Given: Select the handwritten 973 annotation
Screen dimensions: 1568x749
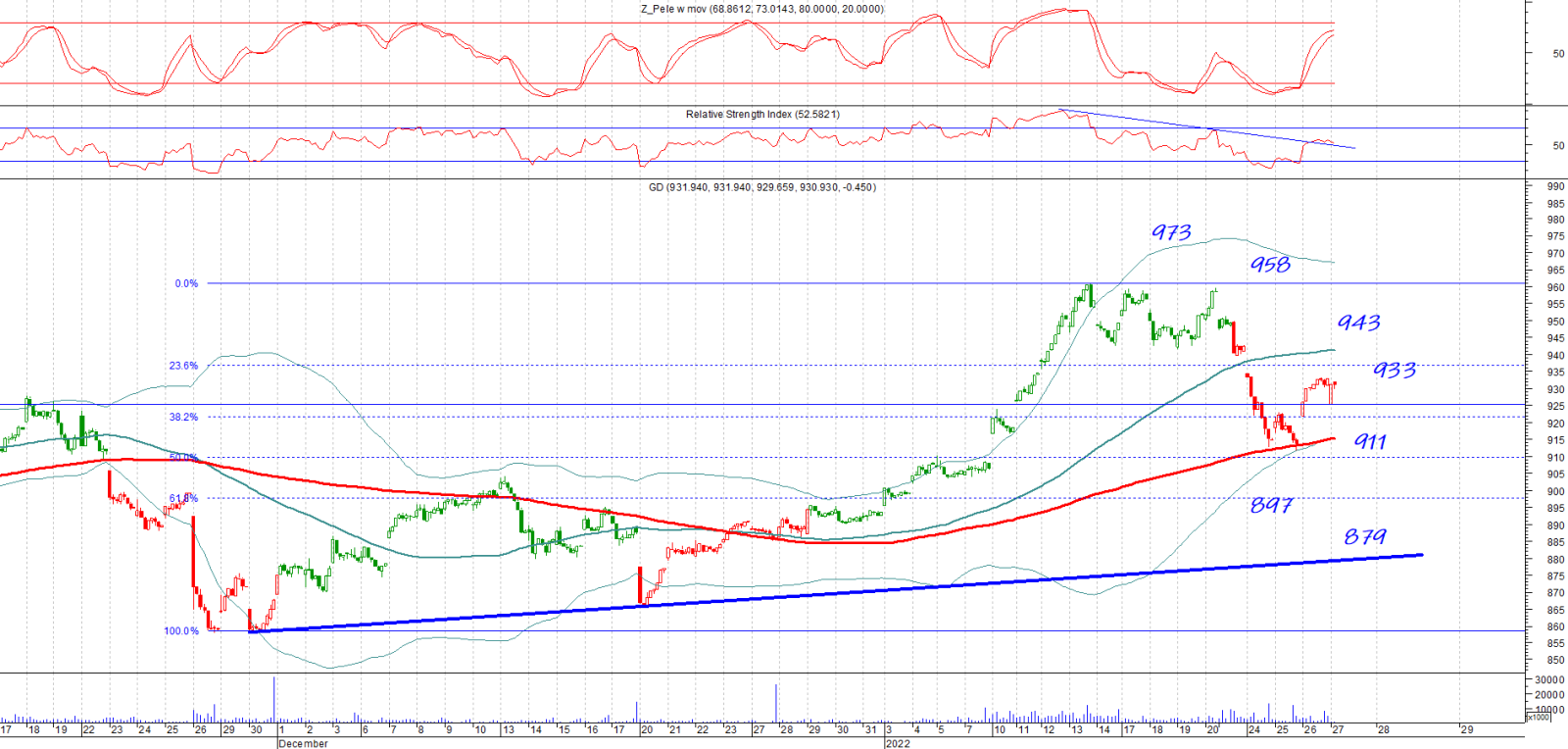Looking at the screenshot, I should tap(1171, 232).
